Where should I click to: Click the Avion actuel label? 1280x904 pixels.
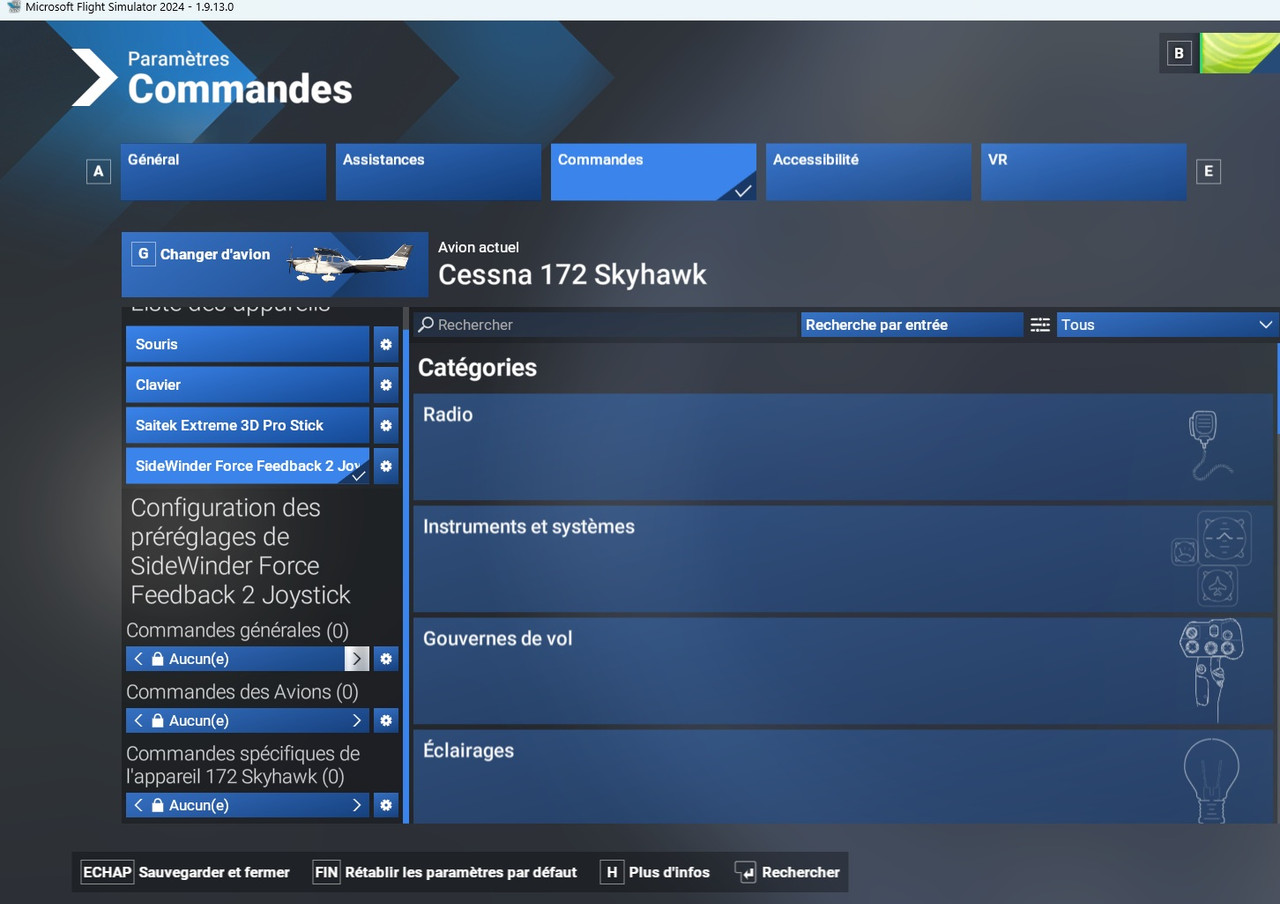pos(478,247)
